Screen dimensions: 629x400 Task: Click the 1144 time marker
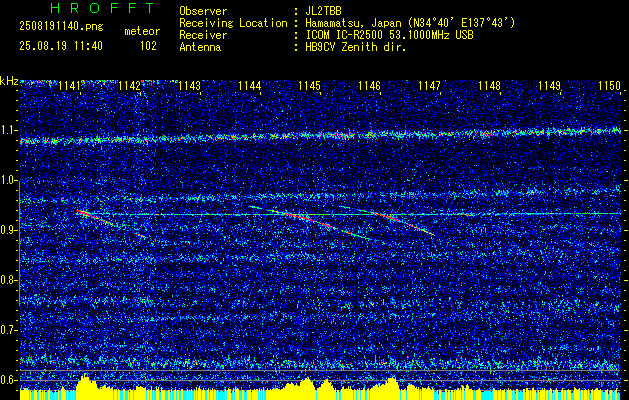click(x=250, y=86)
